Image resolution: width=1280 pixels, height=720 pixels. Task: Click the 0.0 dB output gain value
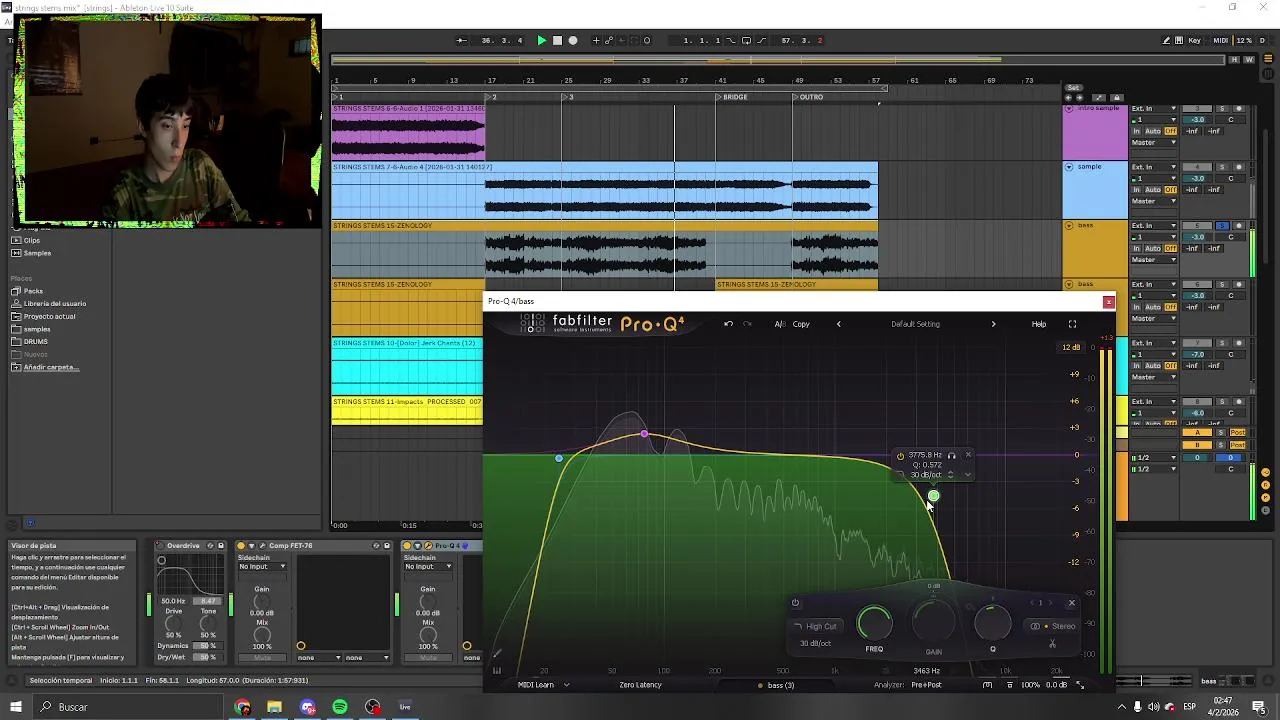point(1056,685)
